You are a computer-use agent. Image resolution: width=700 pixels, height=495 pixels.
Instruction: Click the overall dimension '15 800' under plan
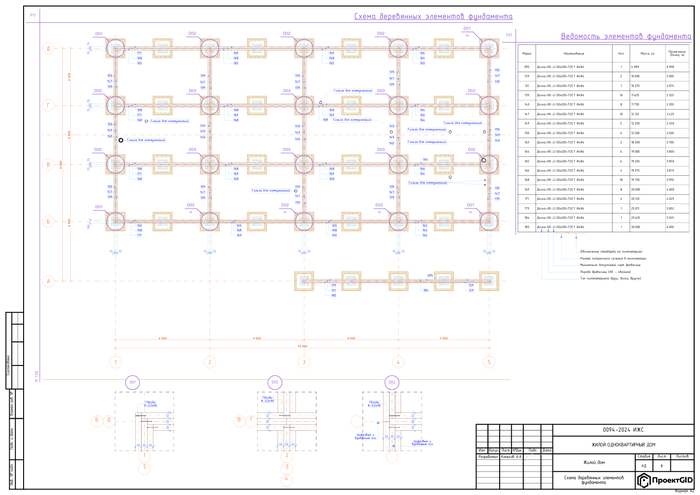point(302,346)
